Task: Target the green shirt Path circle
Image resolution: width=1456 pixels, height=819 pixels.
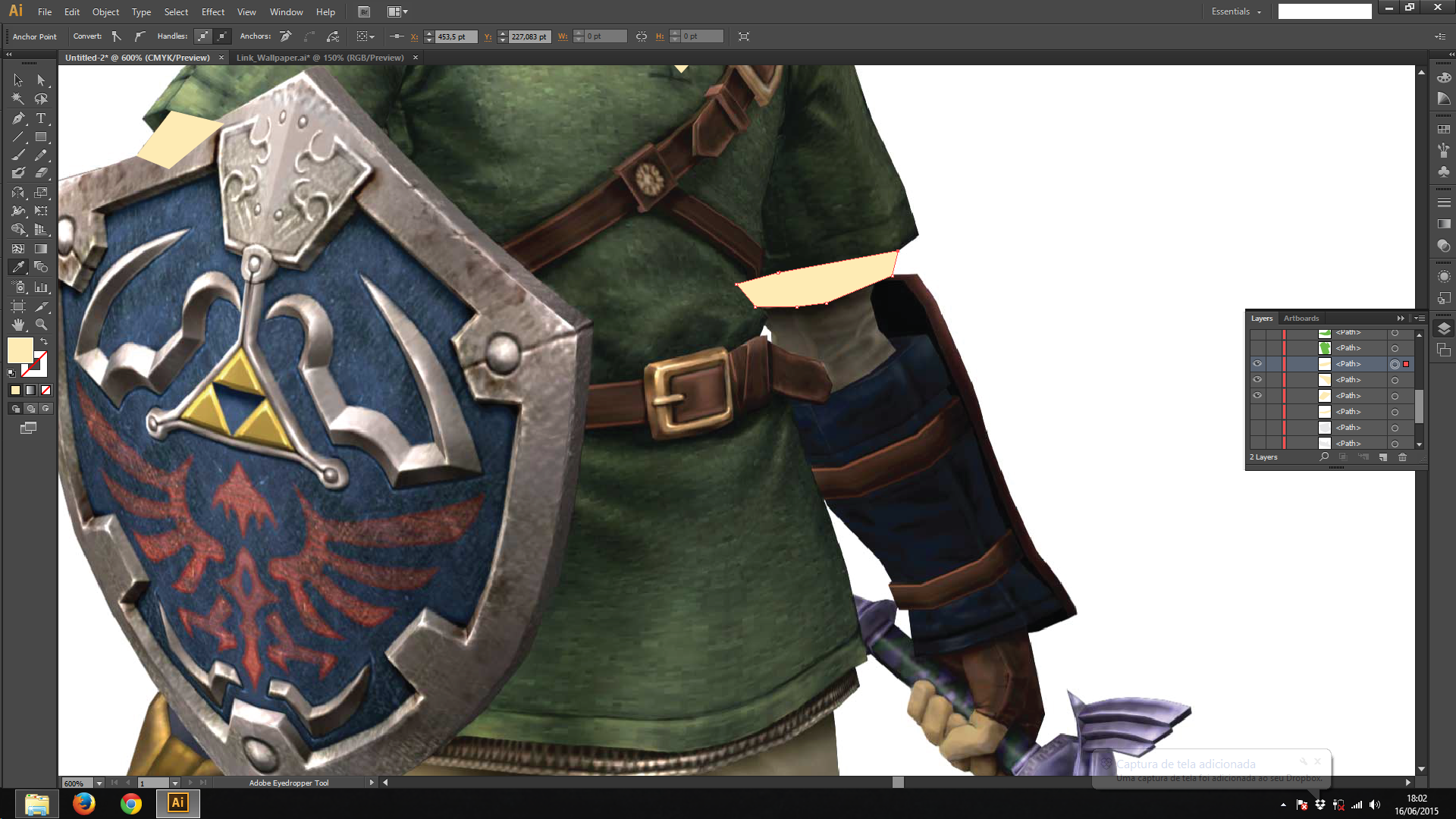Action: tap(1395, 348)
